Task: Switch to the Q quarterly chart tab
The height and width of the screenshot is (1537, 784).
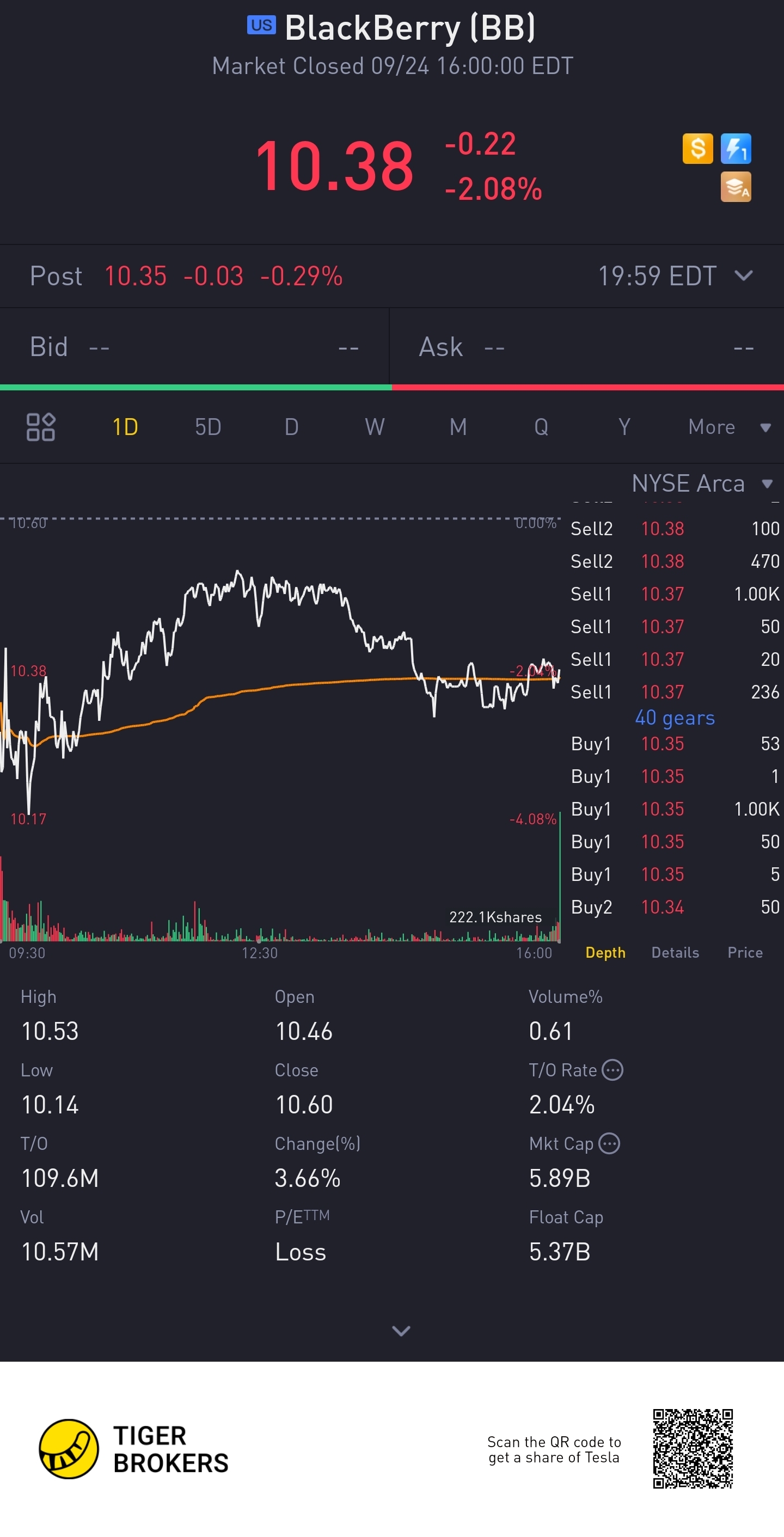Action: tap(541, 427)
